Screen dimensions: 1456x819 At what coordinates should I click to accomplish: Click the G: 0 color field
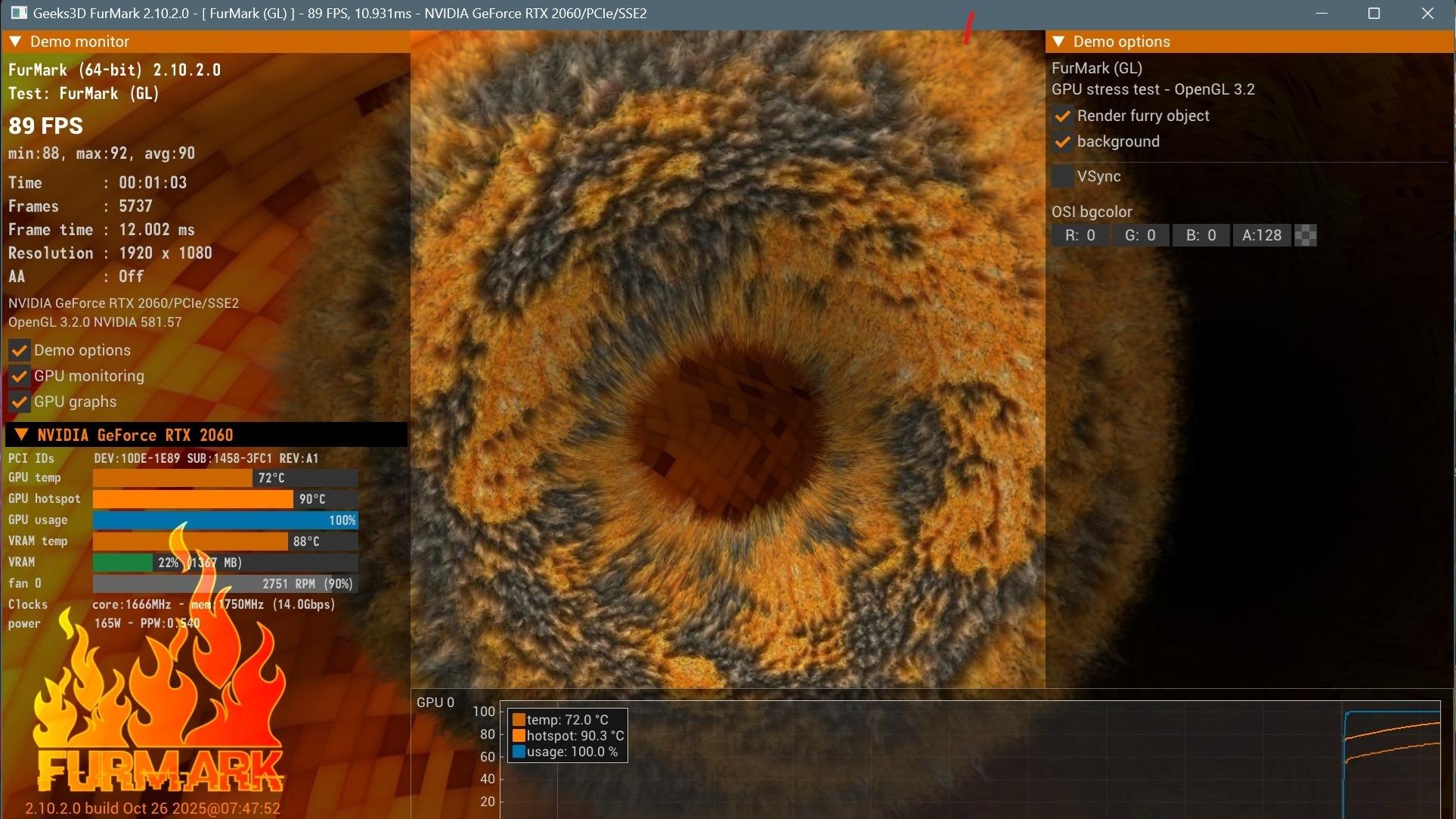coord(1140,235)
